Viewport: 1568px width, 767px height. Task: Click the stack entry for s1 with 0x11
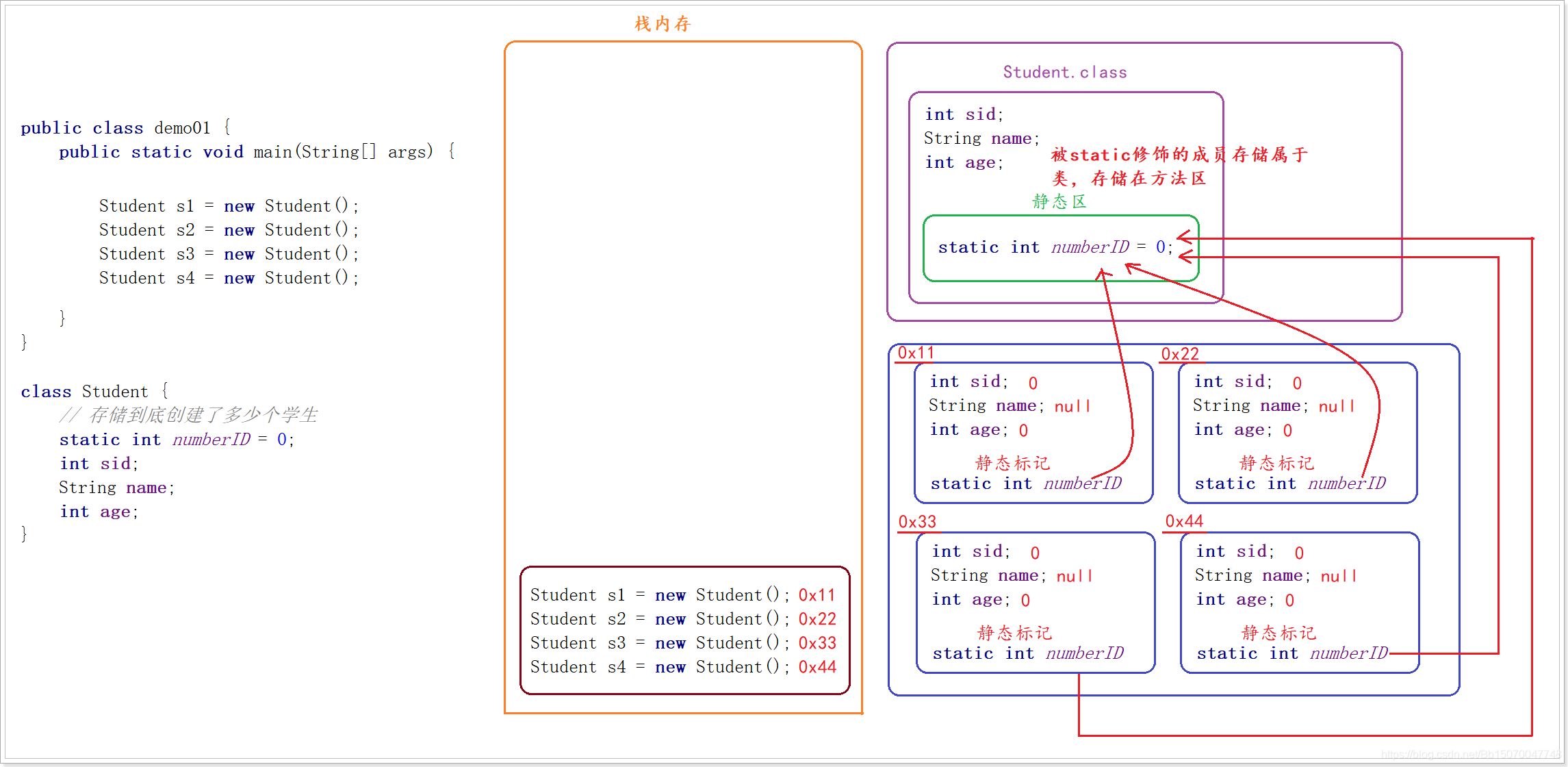tap(683, 595)
